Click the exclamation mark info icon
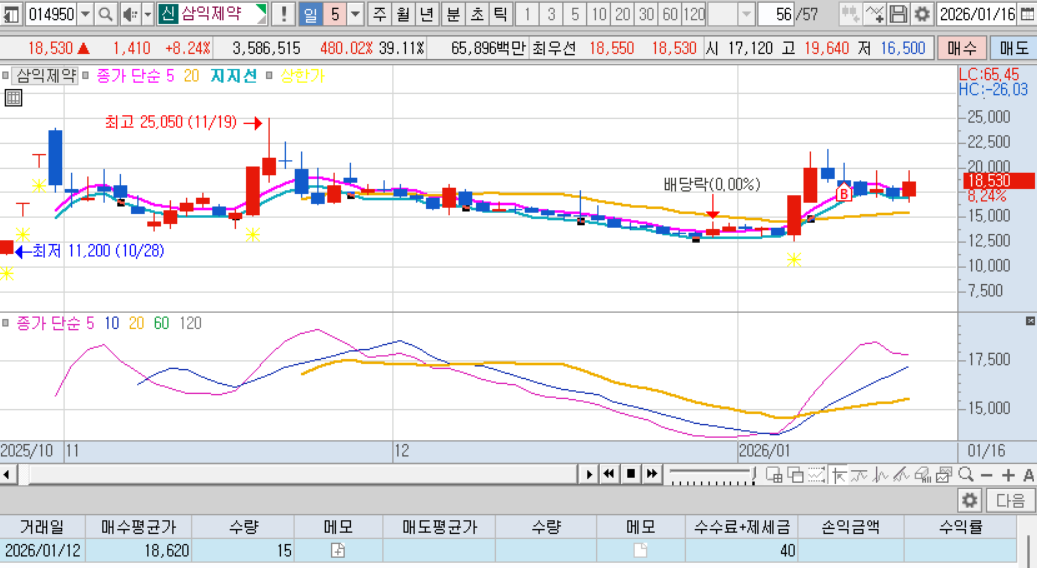The image size is (1037, 568). (284, 14)
